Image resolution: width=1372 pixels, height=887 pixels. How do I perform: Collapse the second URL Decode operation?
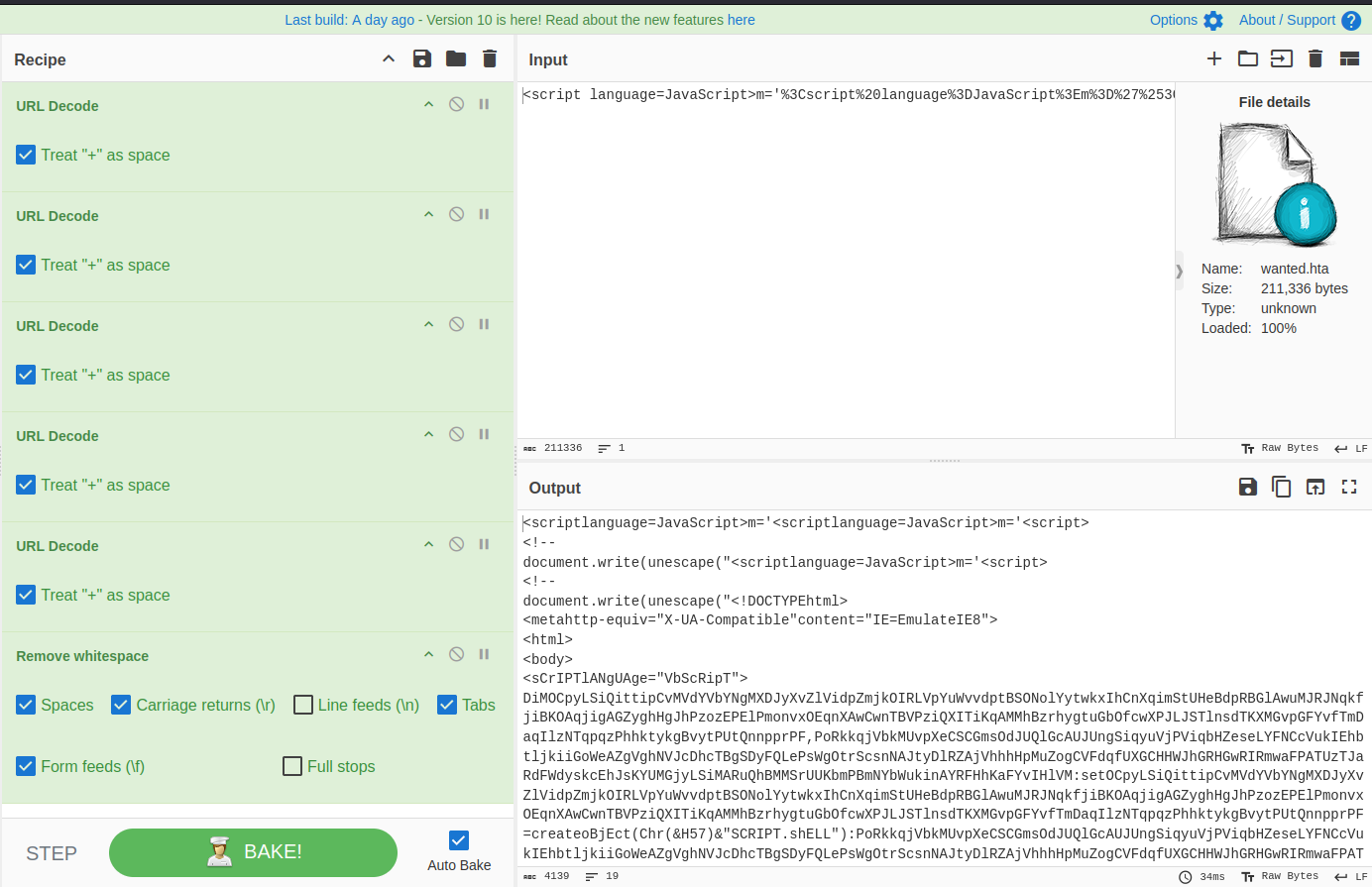(x=428, y=214)
